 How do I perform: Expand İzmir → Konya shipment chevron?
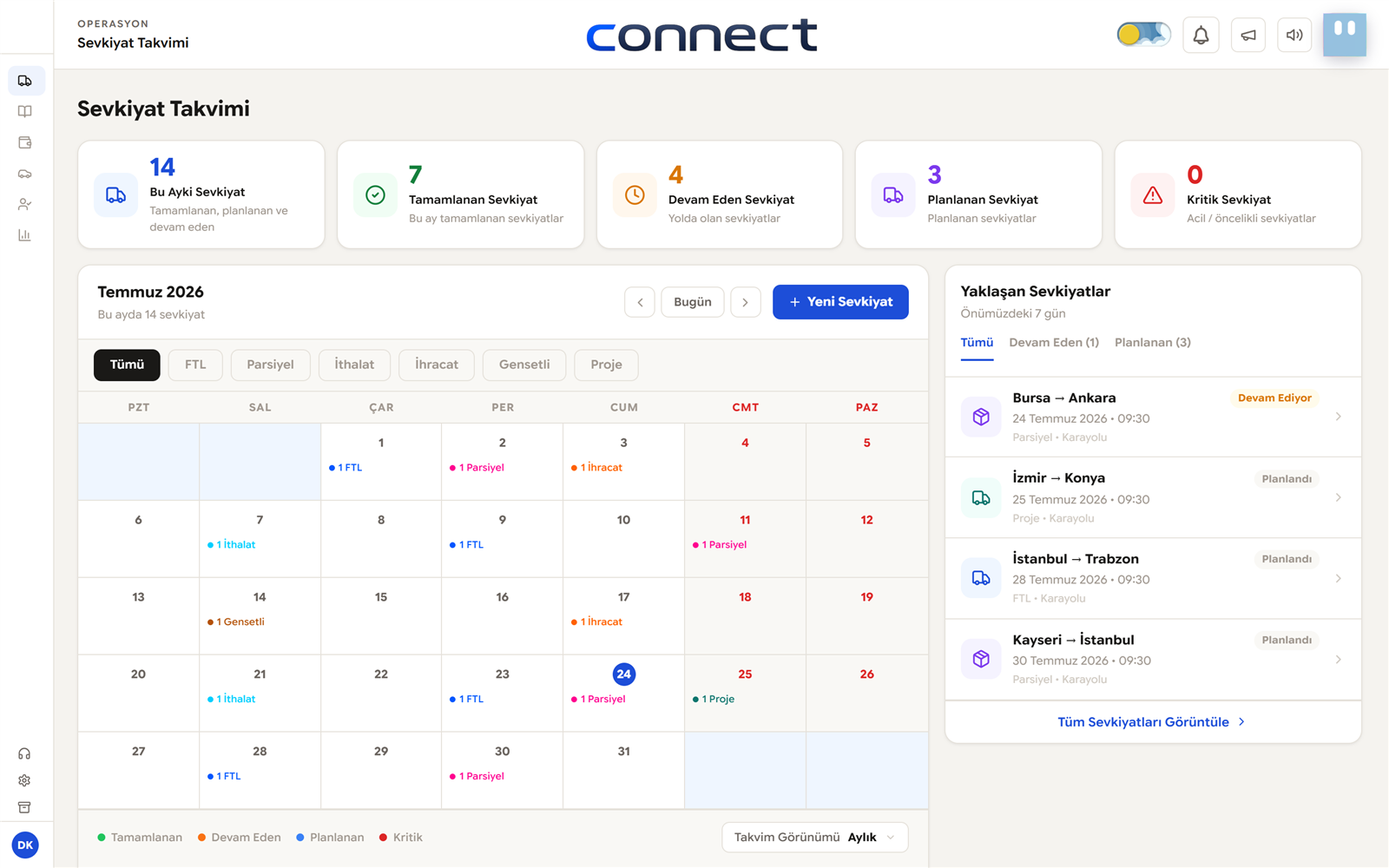1339,497
